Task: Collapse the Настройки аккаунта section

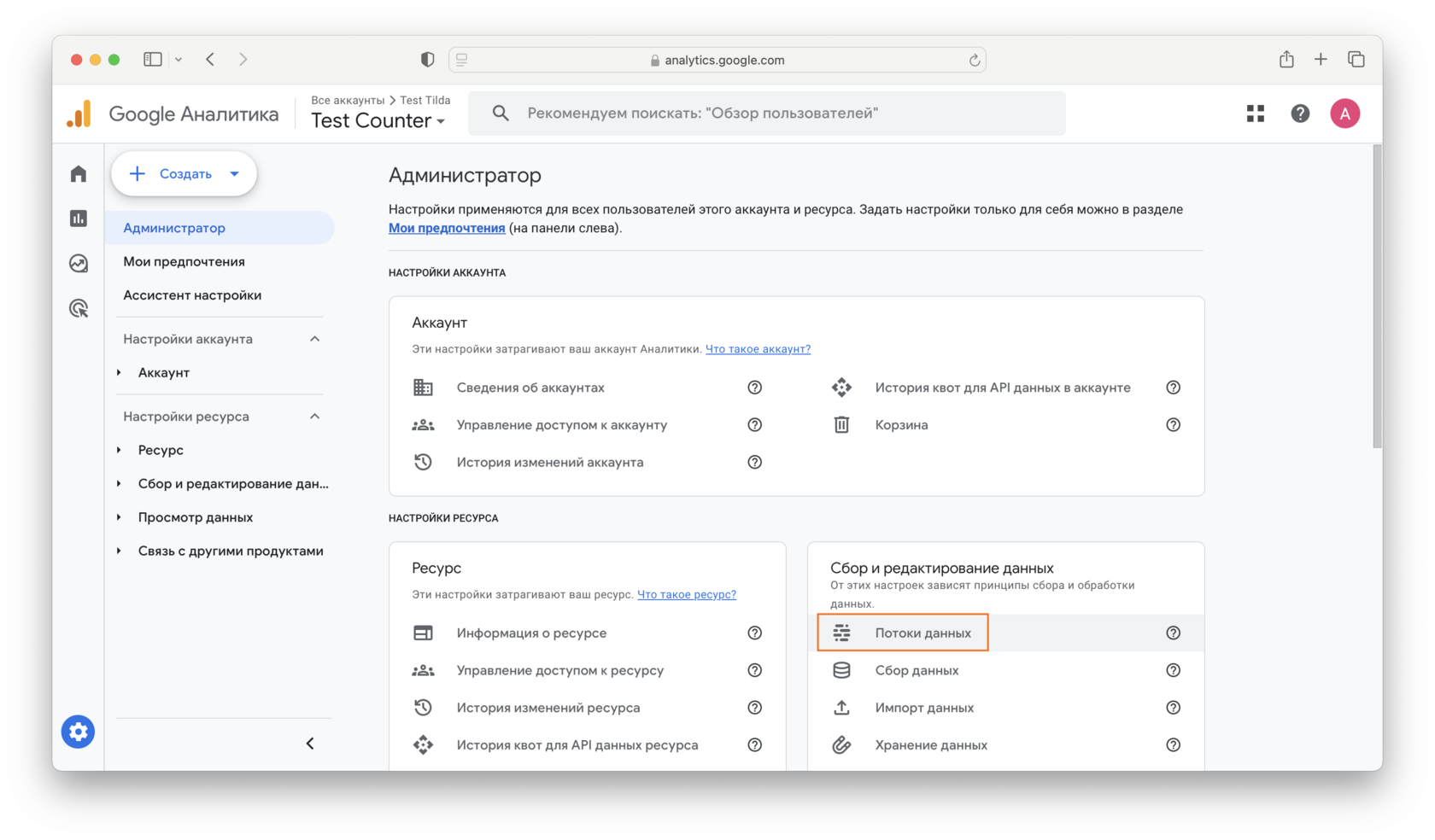Action: [x=314, y=339]
